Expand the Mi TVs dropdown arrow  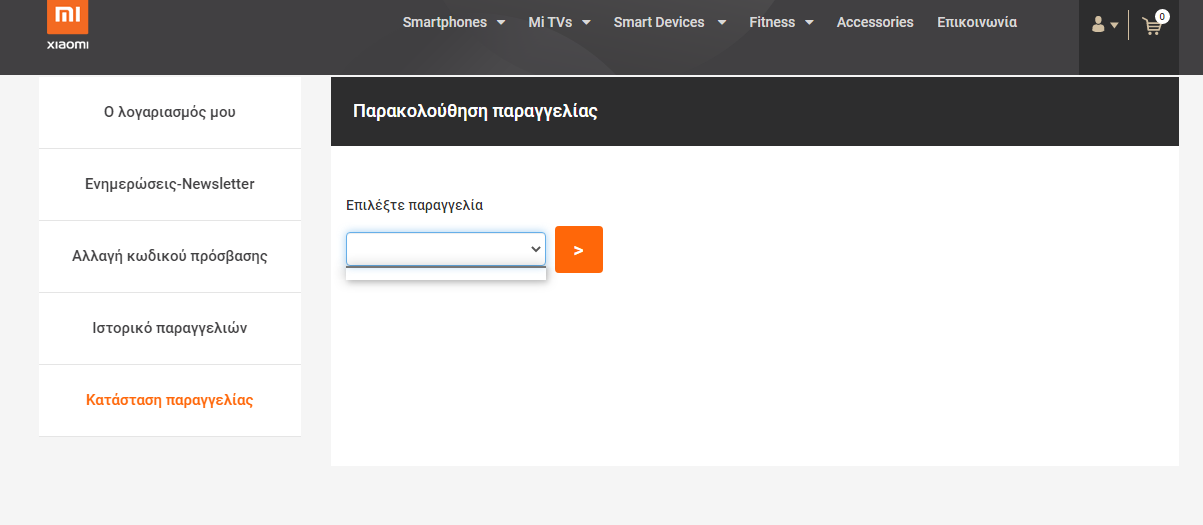click(x=586, y=22)
